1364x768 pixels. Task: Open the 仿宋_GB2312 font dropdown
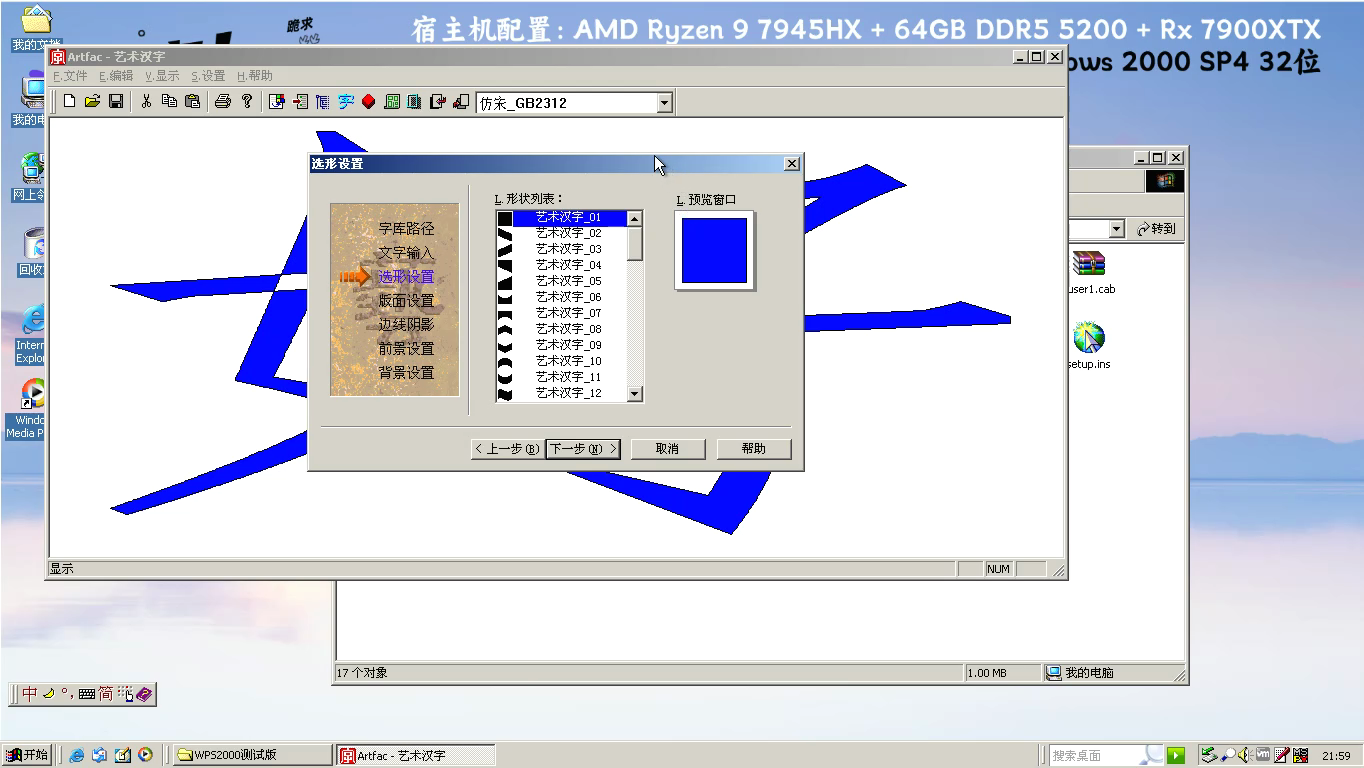[664, 102]
